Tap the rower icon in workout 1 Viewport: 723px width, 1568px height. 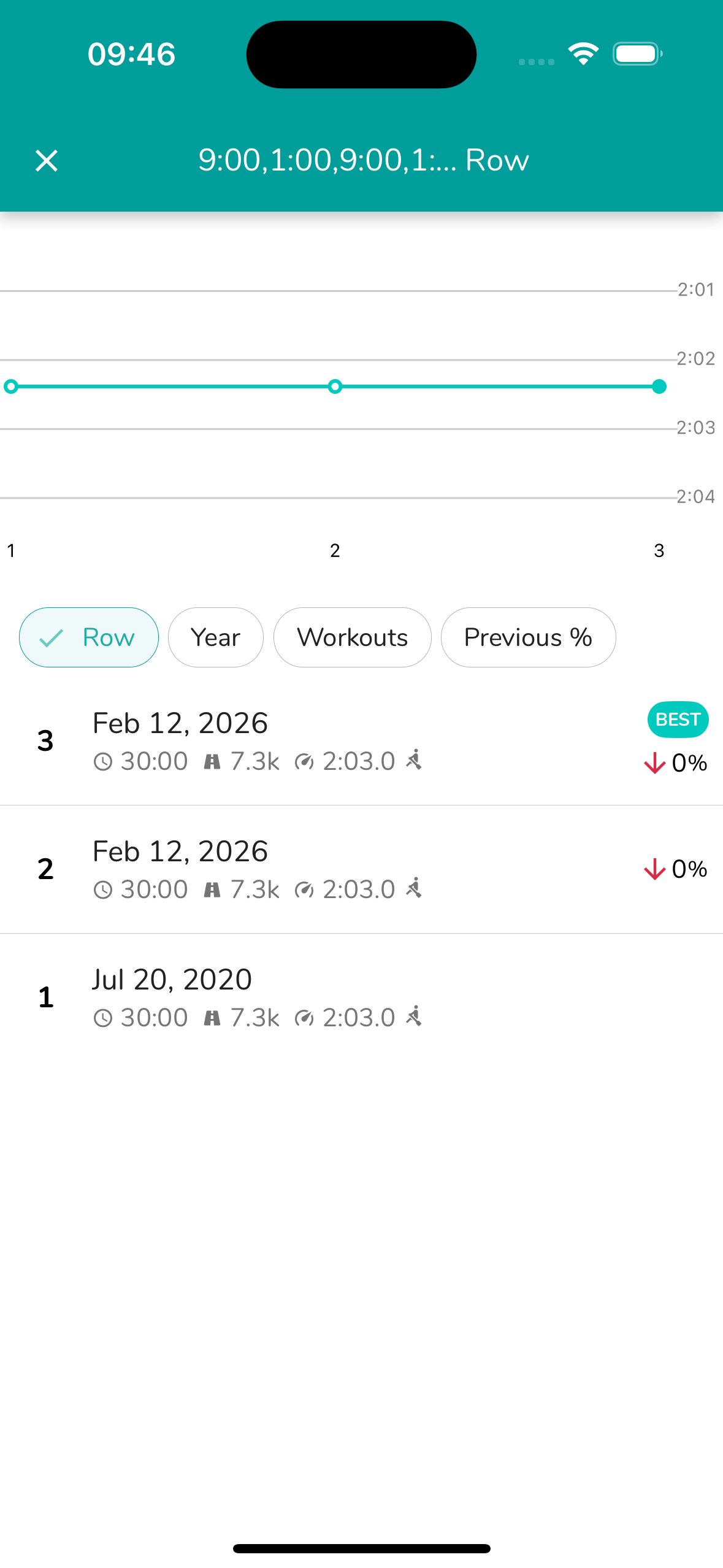click(x=415, y=1017)
